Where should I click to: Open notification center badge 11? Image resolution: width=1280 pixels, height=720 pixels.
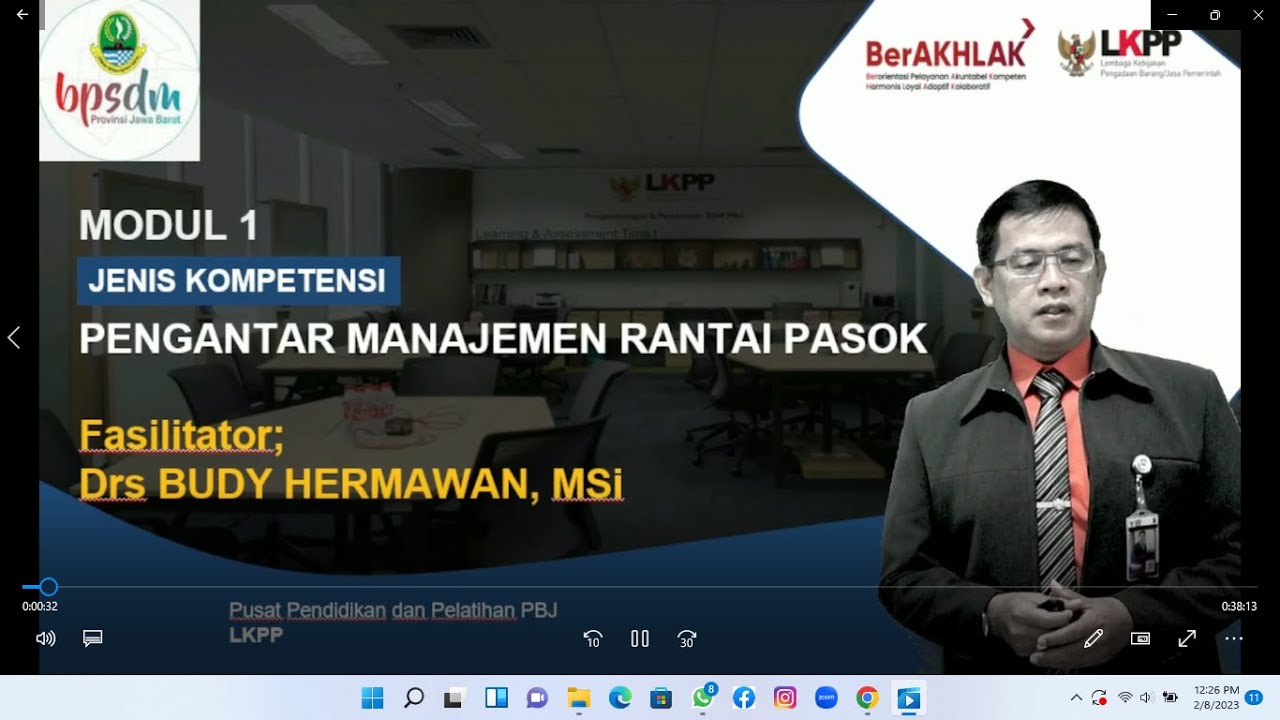coord(1254,698)
